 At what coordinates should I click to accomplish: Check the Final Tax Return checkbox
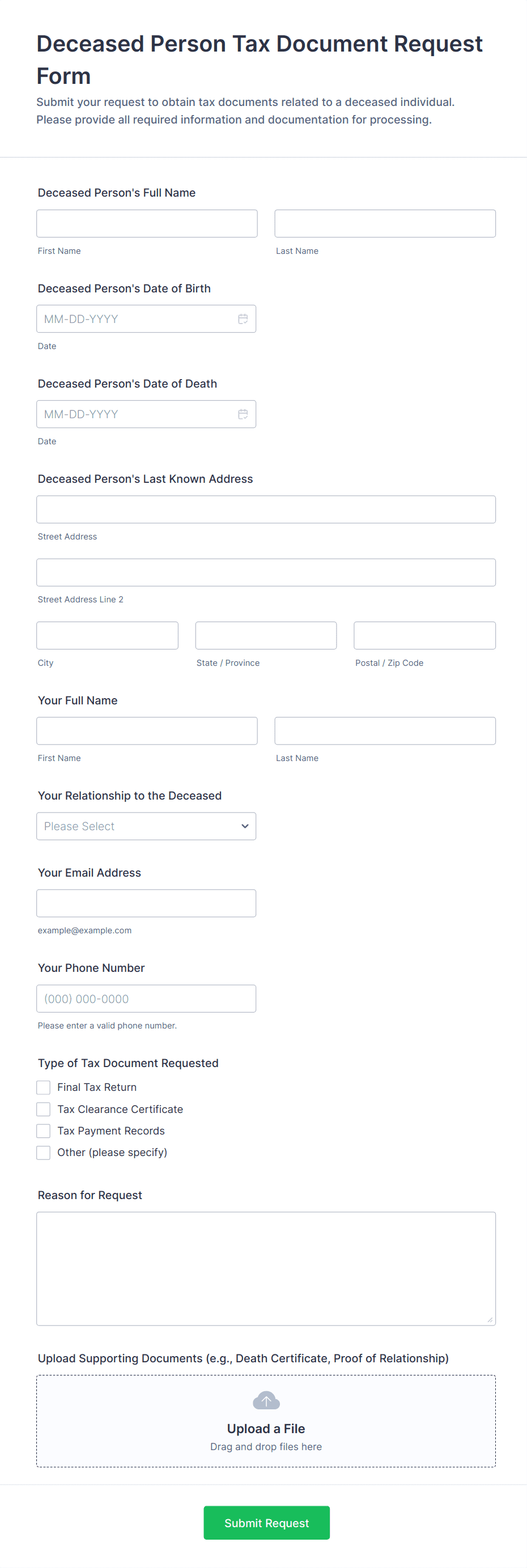point(43,1087)
